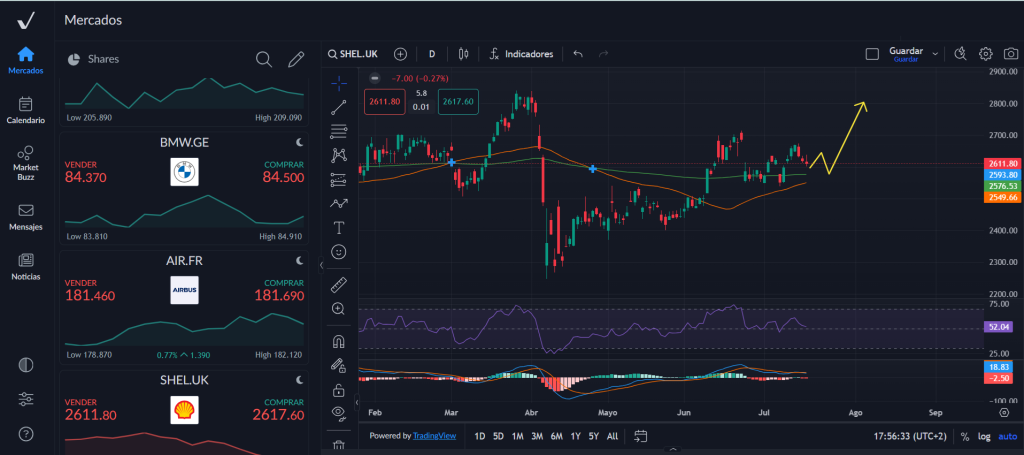Follow the TradingView link
Screen dimensions: 1024x455
(x=434, y=436)
